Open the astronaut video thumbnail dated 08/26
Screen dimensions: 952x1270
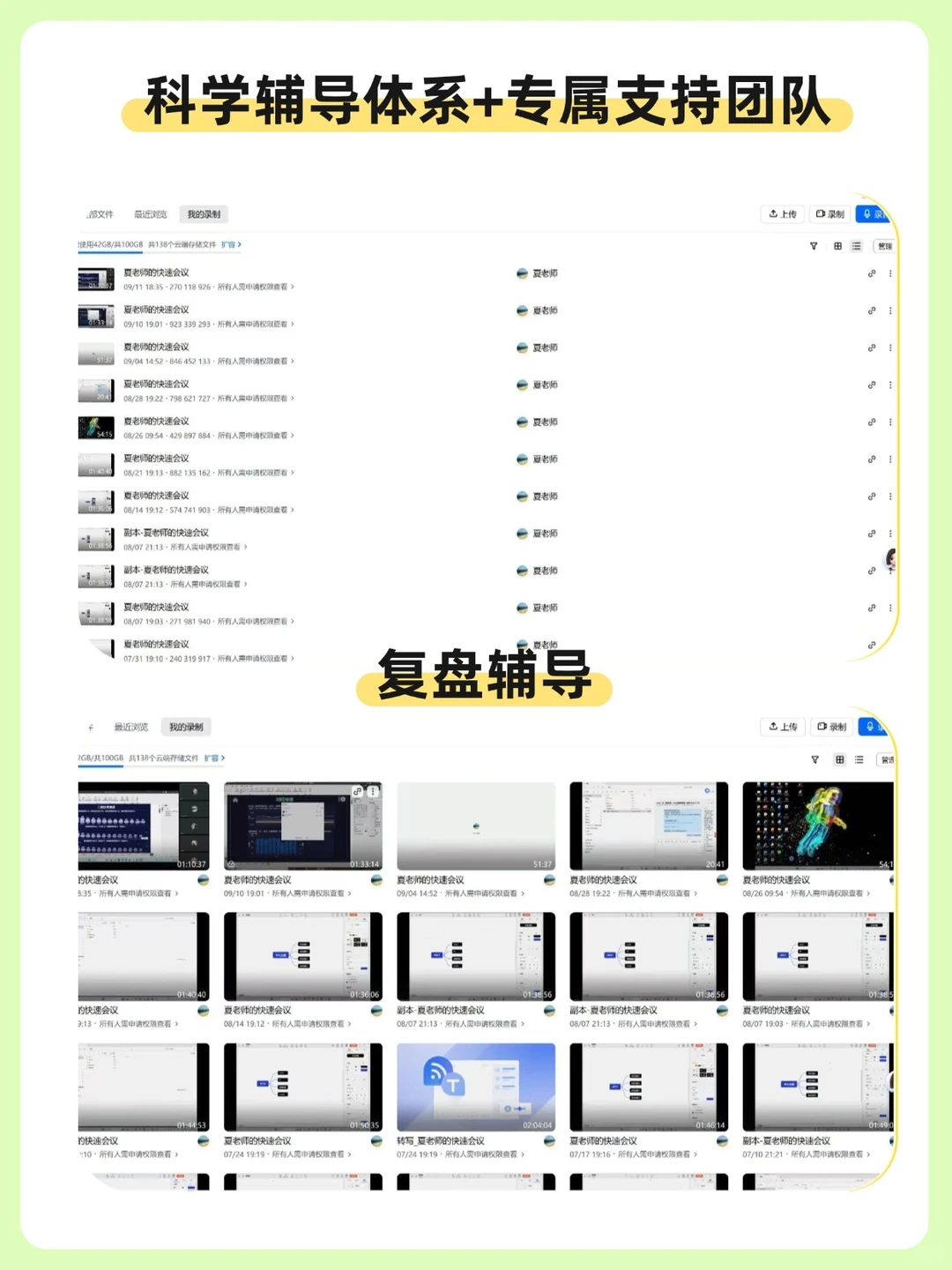pyautogui.click(x=818, y=825)
